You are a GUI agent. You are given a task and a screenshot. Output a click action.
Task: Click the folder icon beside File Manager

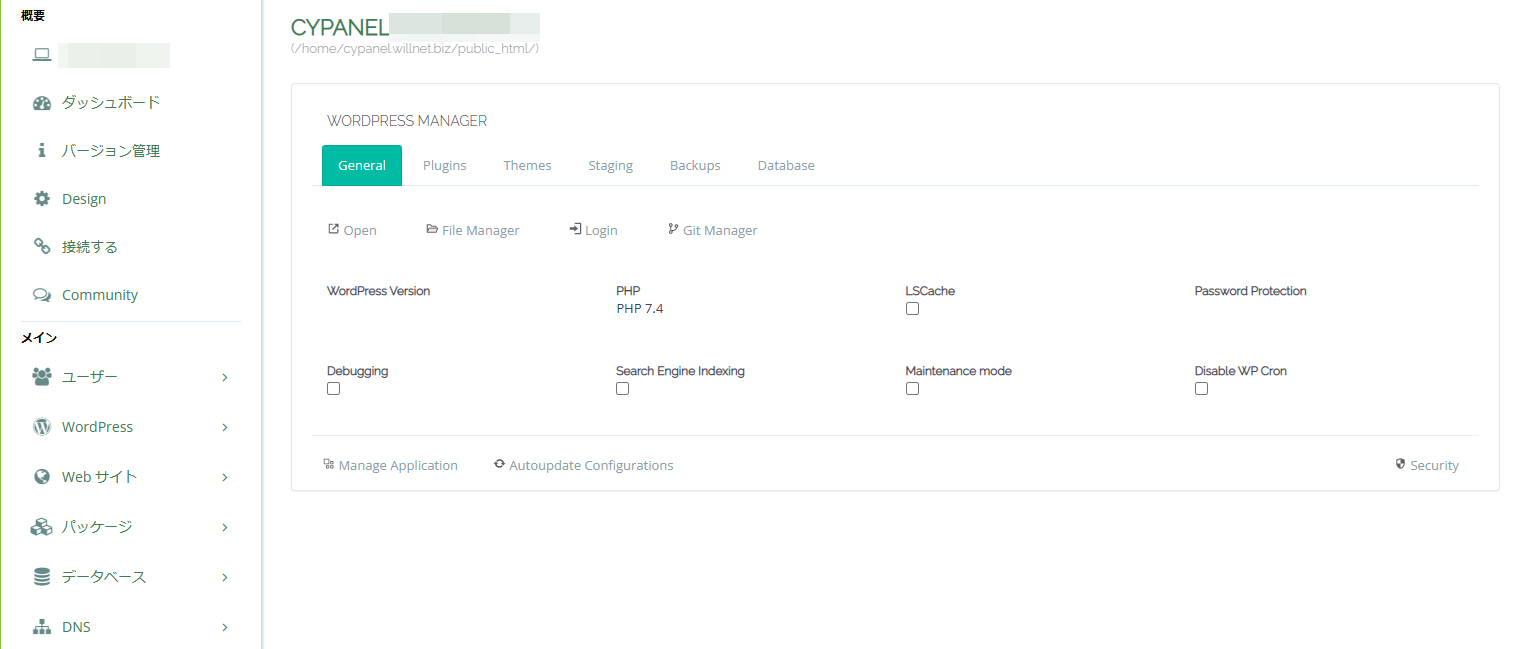pyautogui.click(x=432, y=229)
